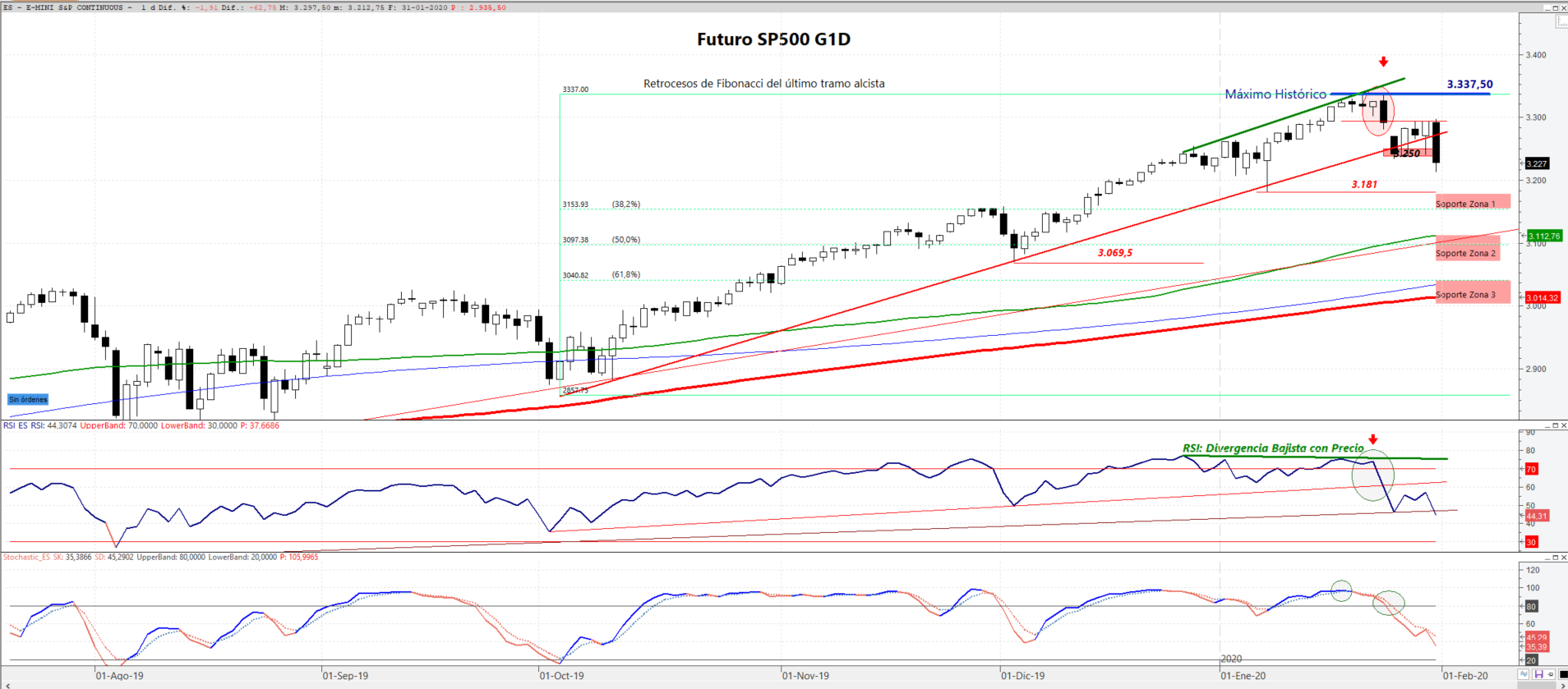Click the blue wave icon in bottom bar
Viewport: 1568px width, 689px height.
pyautogui.click(x=1524, y=674)
